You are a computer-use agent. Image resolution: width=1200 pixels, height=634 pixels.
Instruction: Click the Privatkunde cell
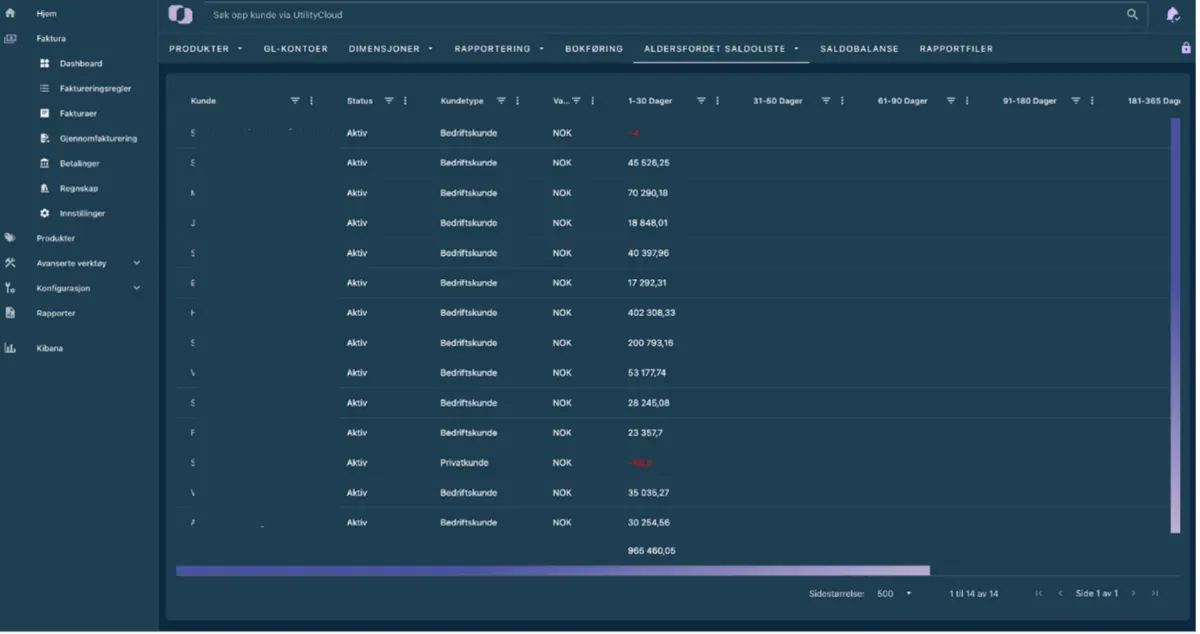[x=464, y=463]
